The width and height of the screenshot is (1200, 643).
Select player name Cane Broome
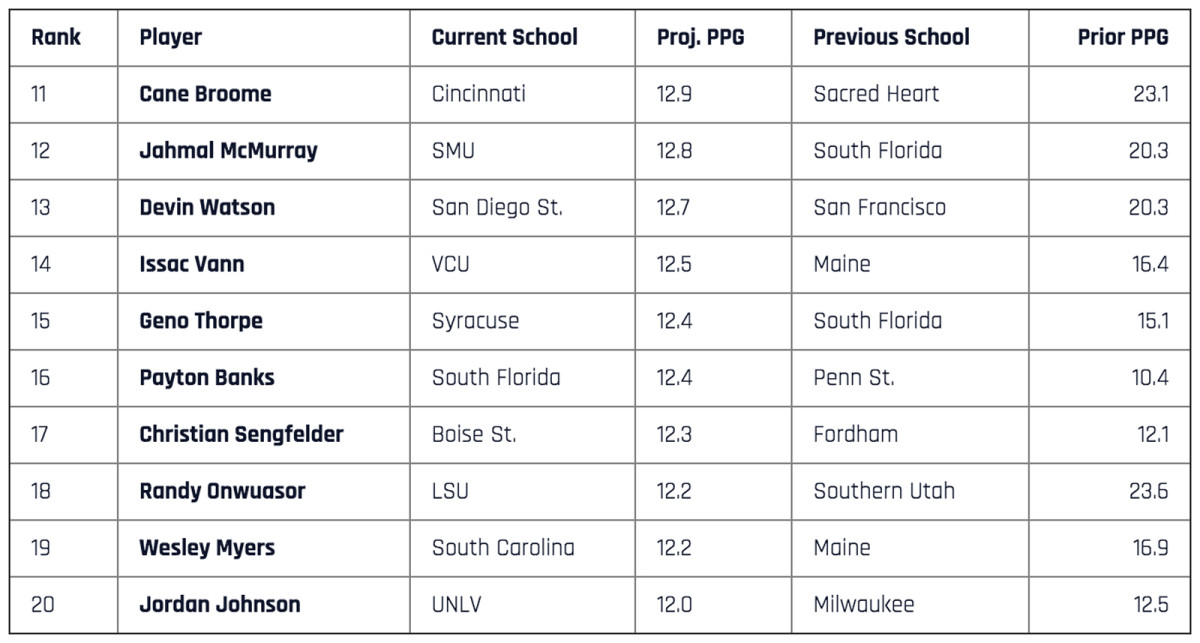[205, 94]
